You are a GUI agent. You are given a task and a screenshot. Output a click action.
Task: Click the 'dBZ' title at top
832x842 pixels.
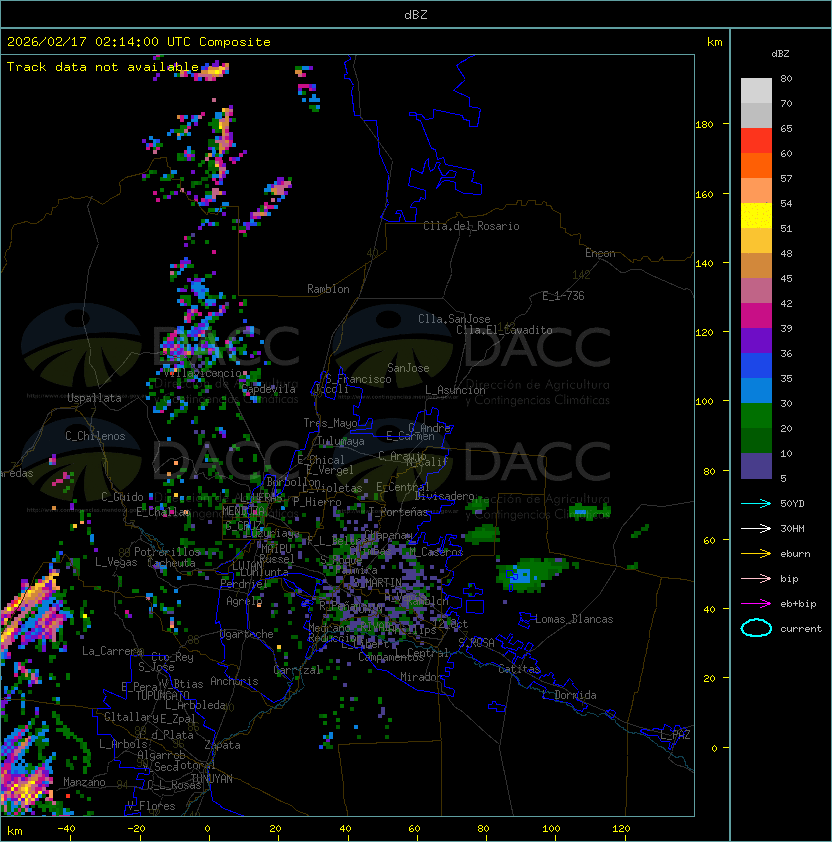tap(416, 15)
